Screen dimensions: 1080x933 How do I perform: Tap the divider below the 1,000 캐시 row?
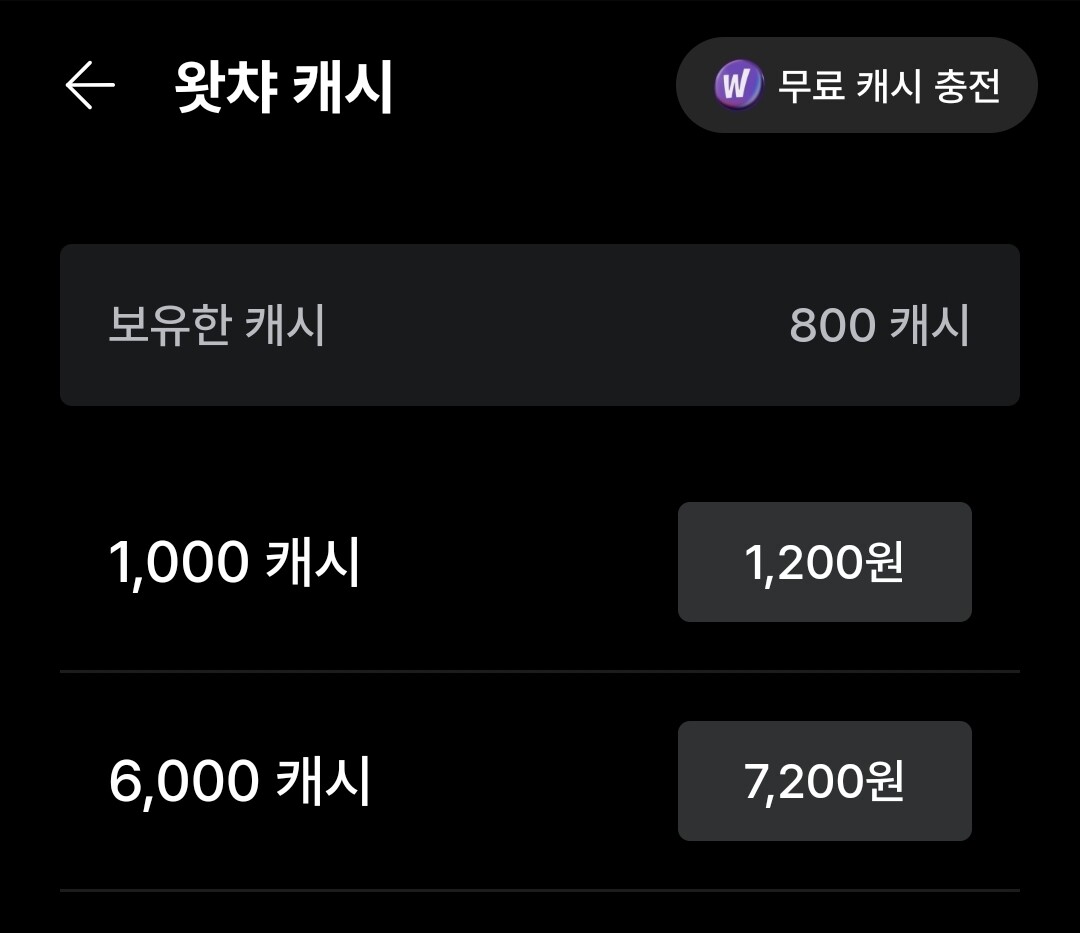(540, 671)
